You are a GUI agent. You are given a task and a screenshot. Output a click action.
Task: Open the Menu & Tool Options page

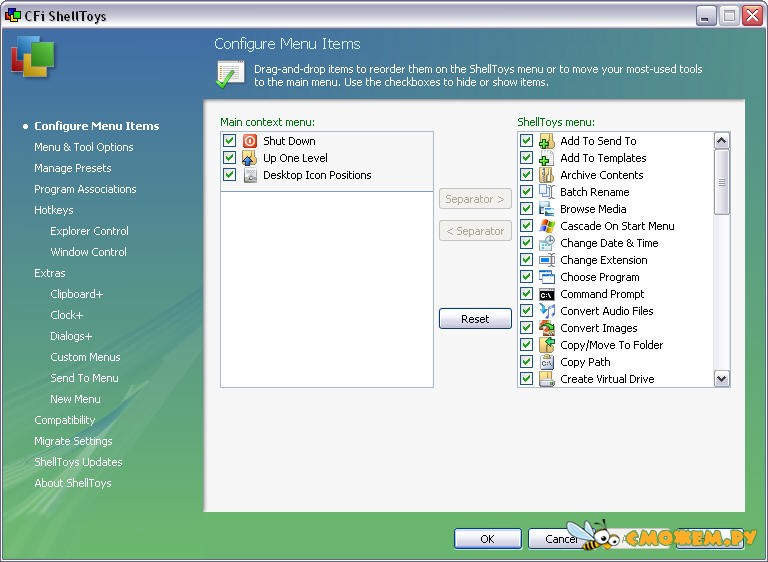pos(84,147)
